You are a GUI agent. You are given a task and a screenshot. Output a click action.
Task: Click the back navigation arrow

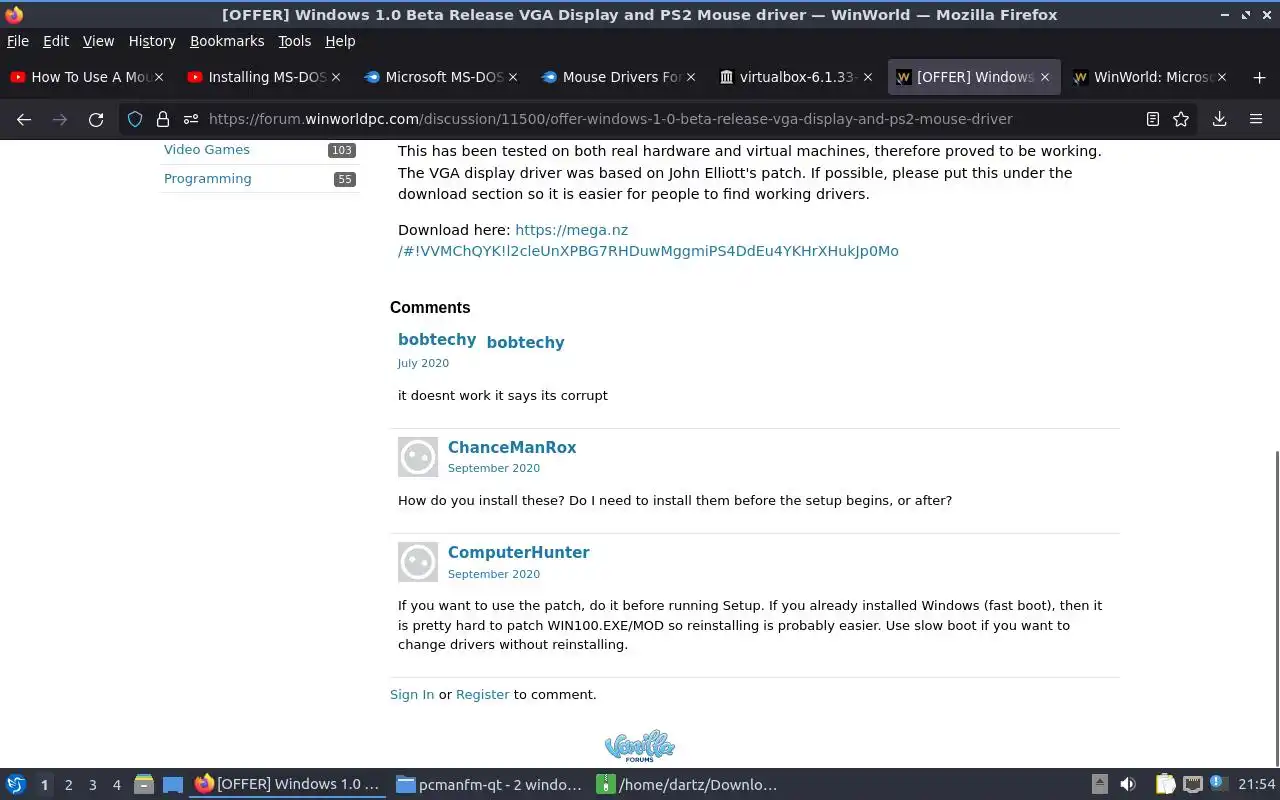point(24,119)
